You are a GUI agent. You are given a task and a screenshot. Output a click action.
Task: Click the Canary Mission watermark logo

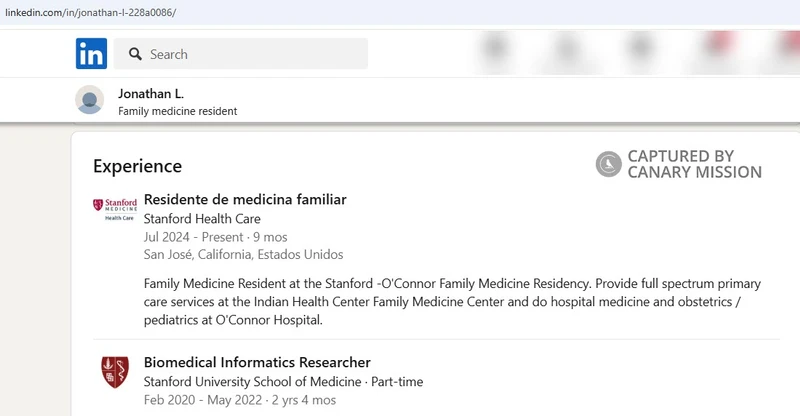(609, 164)
